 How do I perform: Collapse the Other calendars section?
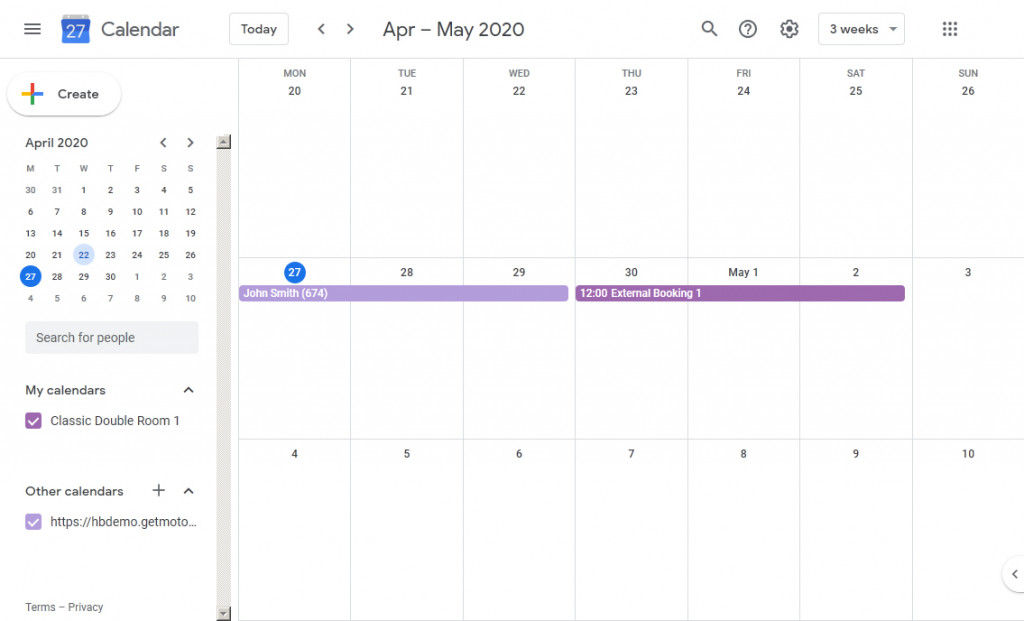(188, 491)
